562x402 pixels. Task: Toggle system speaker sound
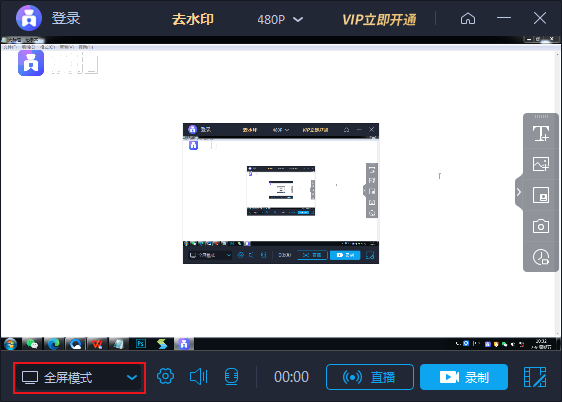click(198, 377)
